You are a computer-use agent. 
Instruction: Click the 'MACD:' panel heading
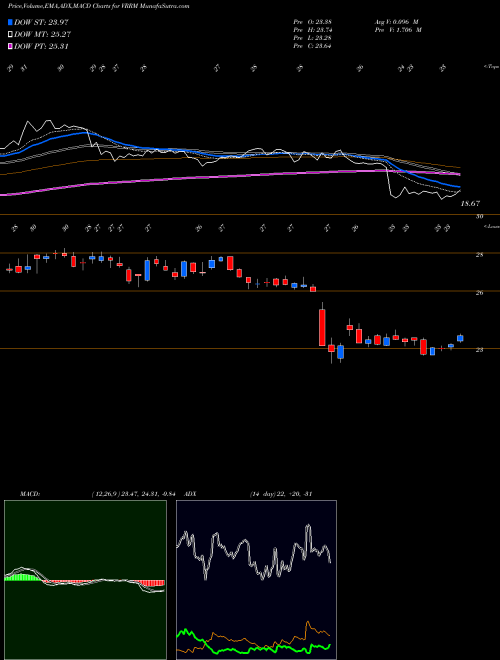(x=29, y=494)
